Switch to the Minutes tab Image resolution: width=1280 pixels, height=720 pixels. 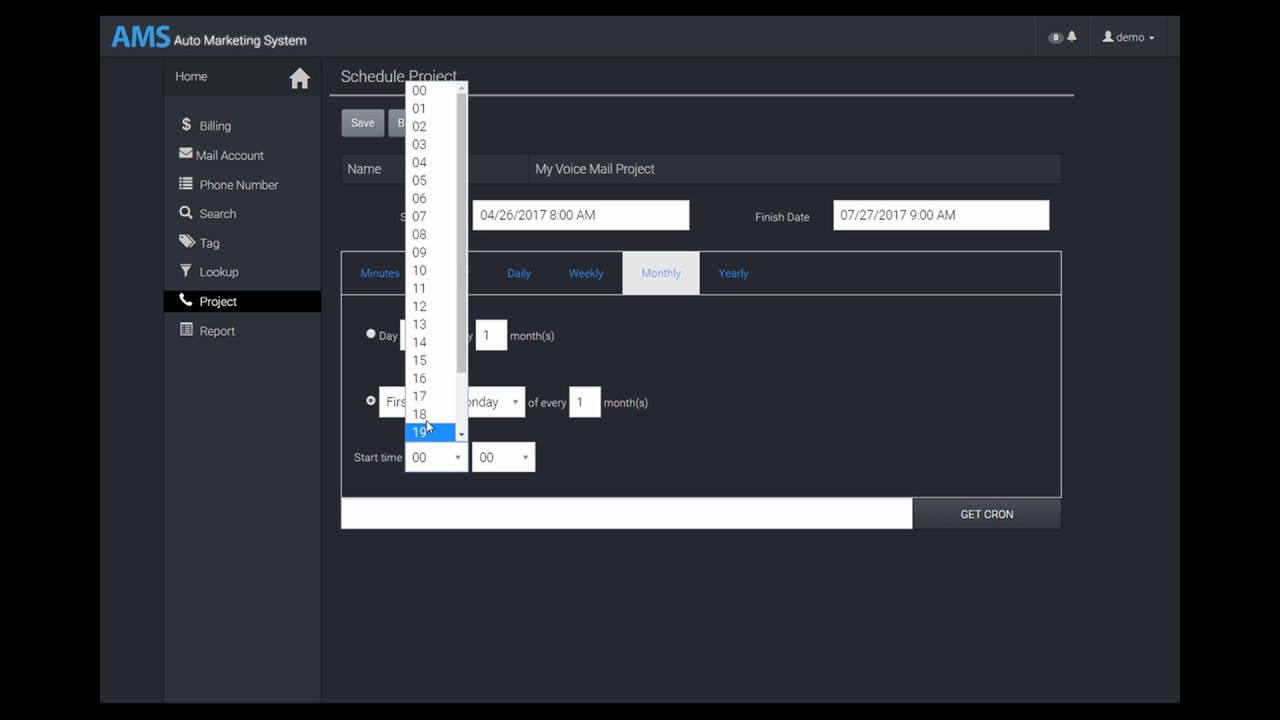379,273
